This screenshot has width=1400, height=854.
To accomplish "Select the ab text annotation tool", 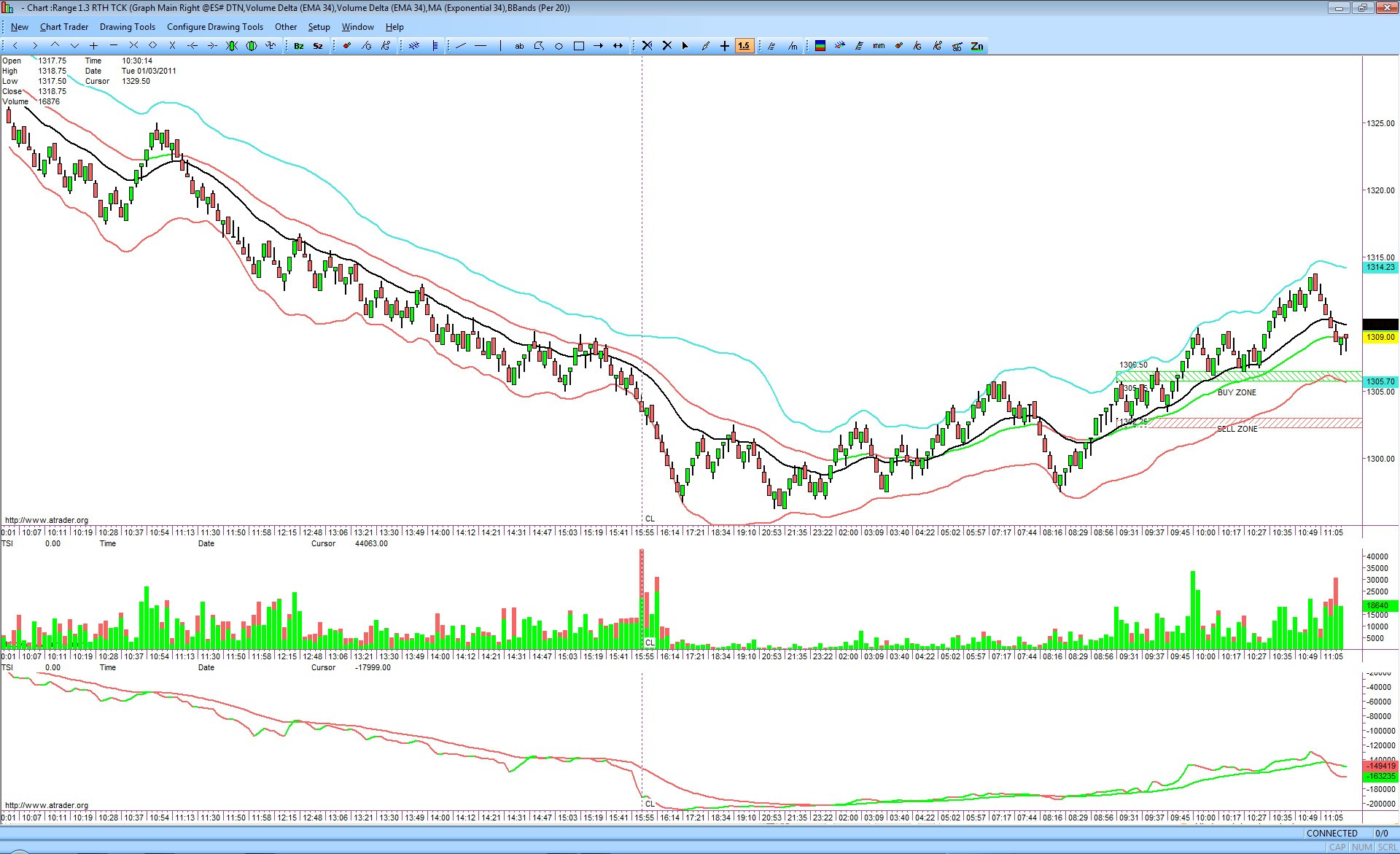I will 519,46.
